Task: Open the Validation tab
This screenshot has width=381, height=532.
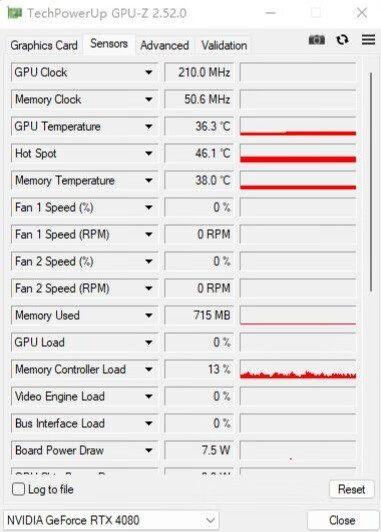Action: [x=224, y=45]
